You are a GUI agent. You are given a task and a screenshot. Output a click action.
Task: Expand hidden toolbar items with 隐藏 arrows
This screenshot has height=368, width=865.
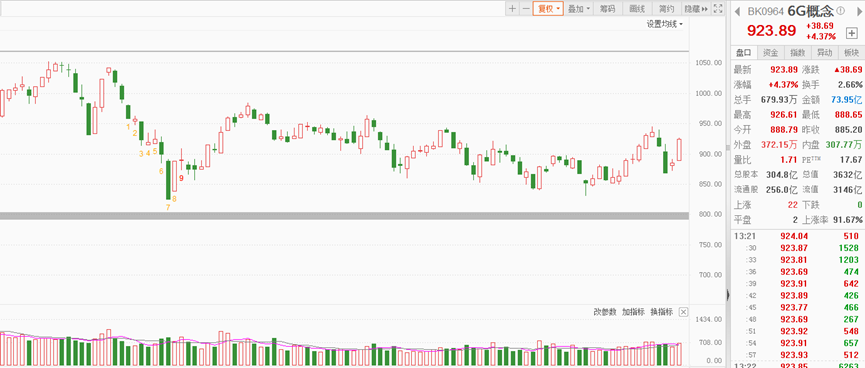pyautogui.click(x=696, y=8)
